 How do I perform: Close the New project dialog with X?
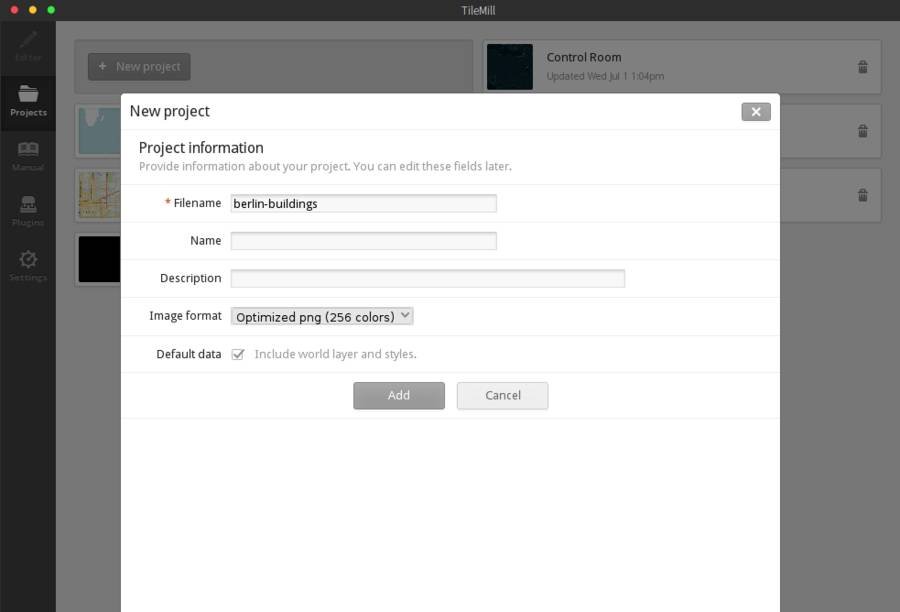(756, 112)
